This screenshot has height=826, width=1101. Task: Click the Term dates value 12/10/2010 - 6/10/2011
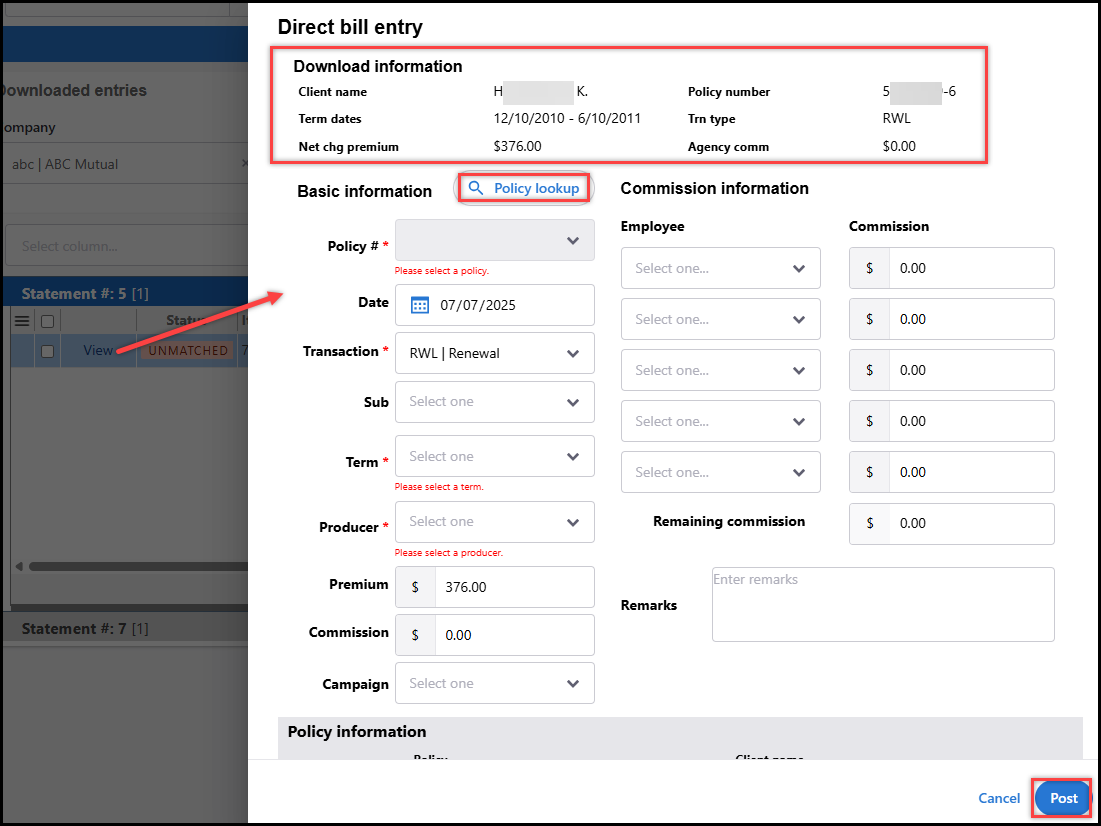(567, 119)
